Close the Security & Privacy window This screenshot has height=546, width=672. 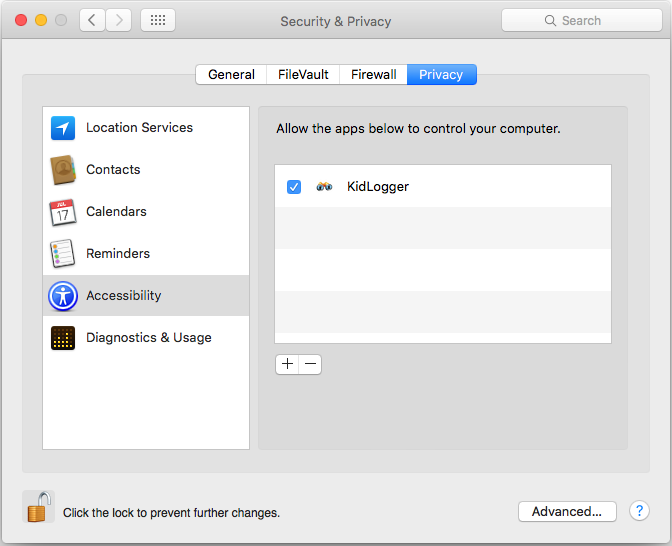point(21,20)
